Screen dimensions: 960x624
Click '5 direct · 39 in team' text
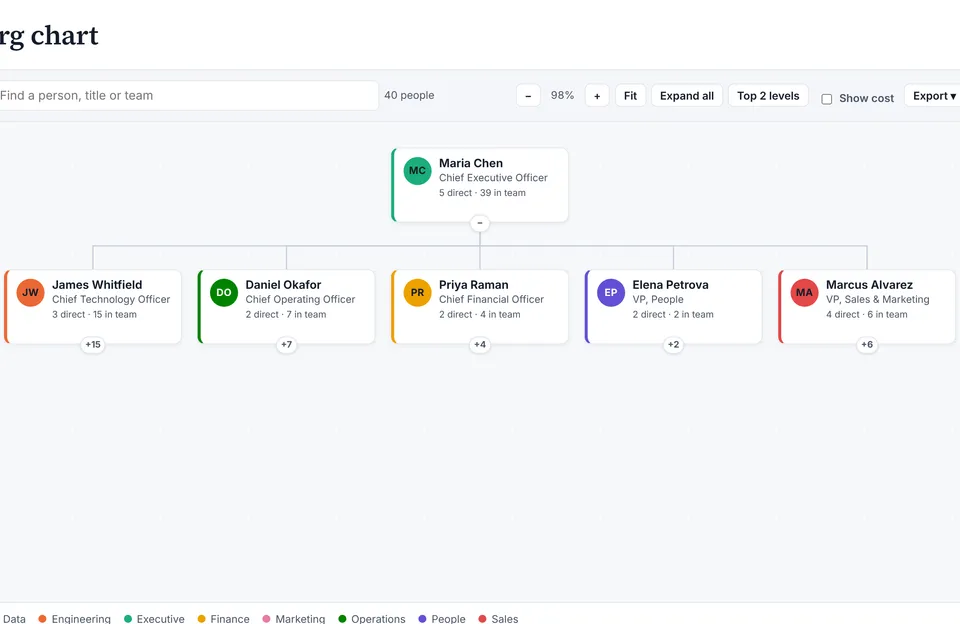click(482, 193)
